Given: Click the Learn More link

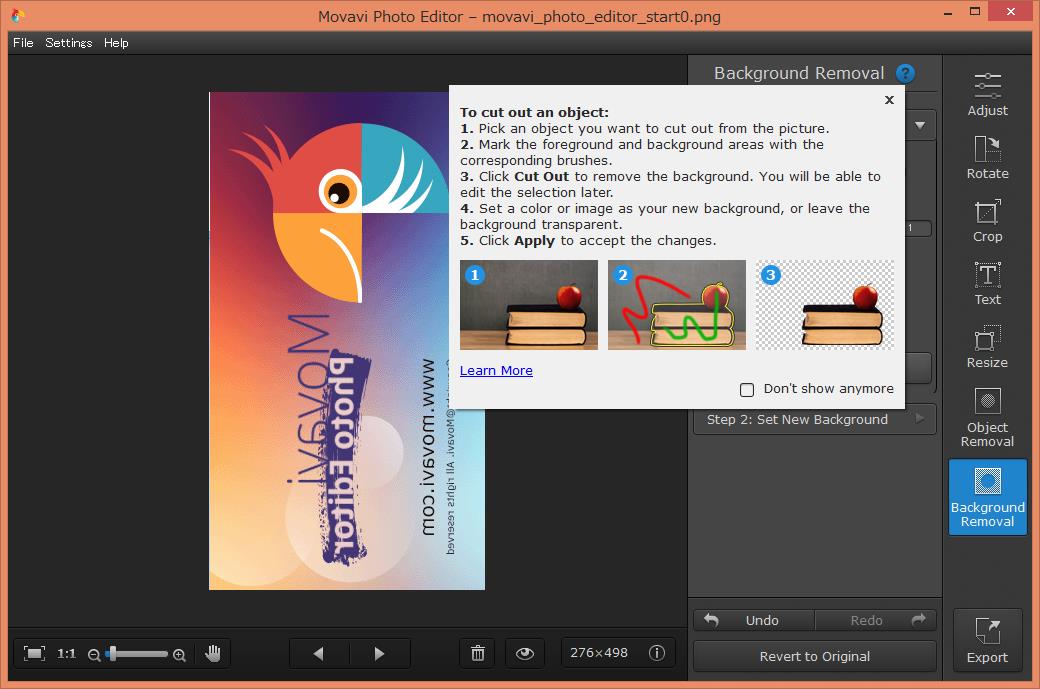Looking at the screenshot, I should (496, 370).
